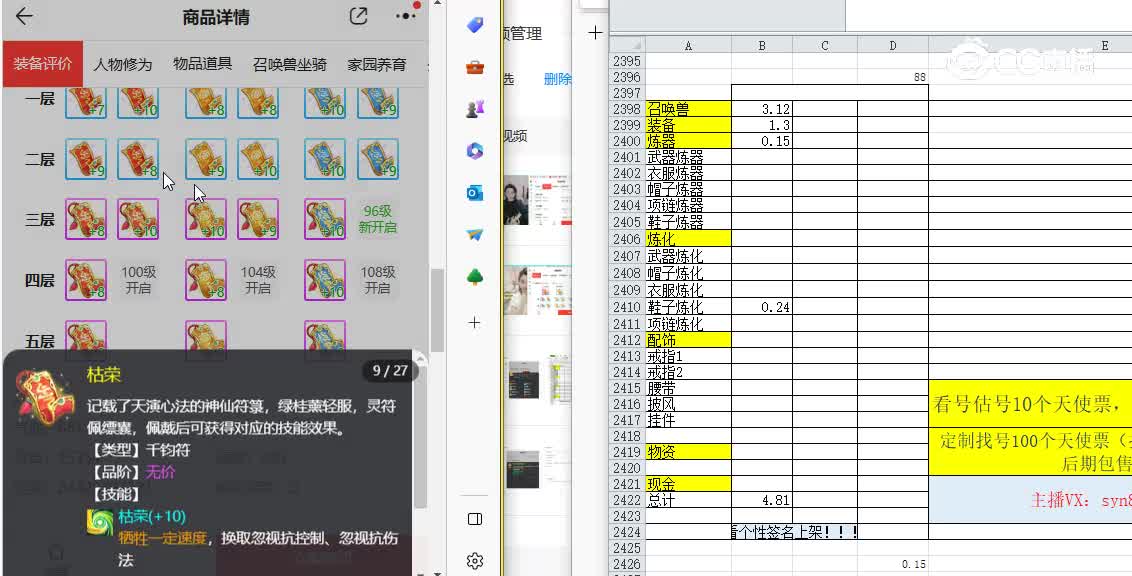The height and width of the screenshot is (576, 1132).
Task: Click the 3.12 value cell
Action: click(x=762, y=109)
